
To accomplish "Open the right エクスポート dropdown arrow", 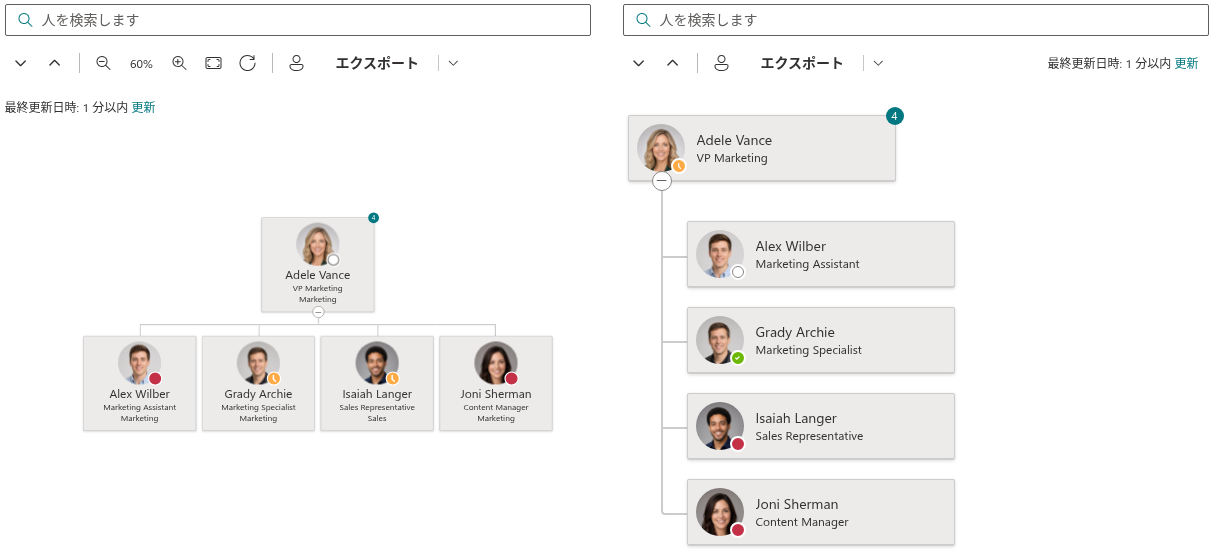I will [x=878, y=63].
